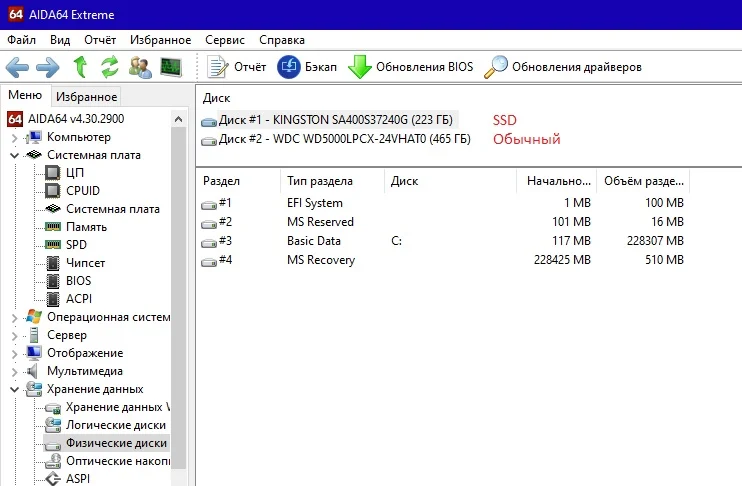Click Обновления драйверов toolbar button
This screenshot has height=486, width=742.
tap(563, 67)
